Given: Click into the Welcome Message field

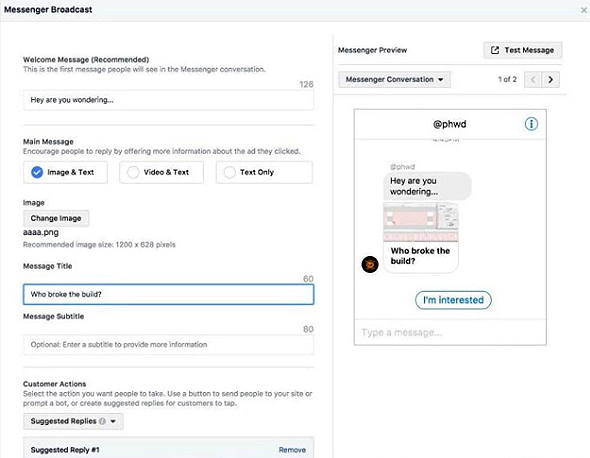Looking at the screenshot, I should [168, 100].
